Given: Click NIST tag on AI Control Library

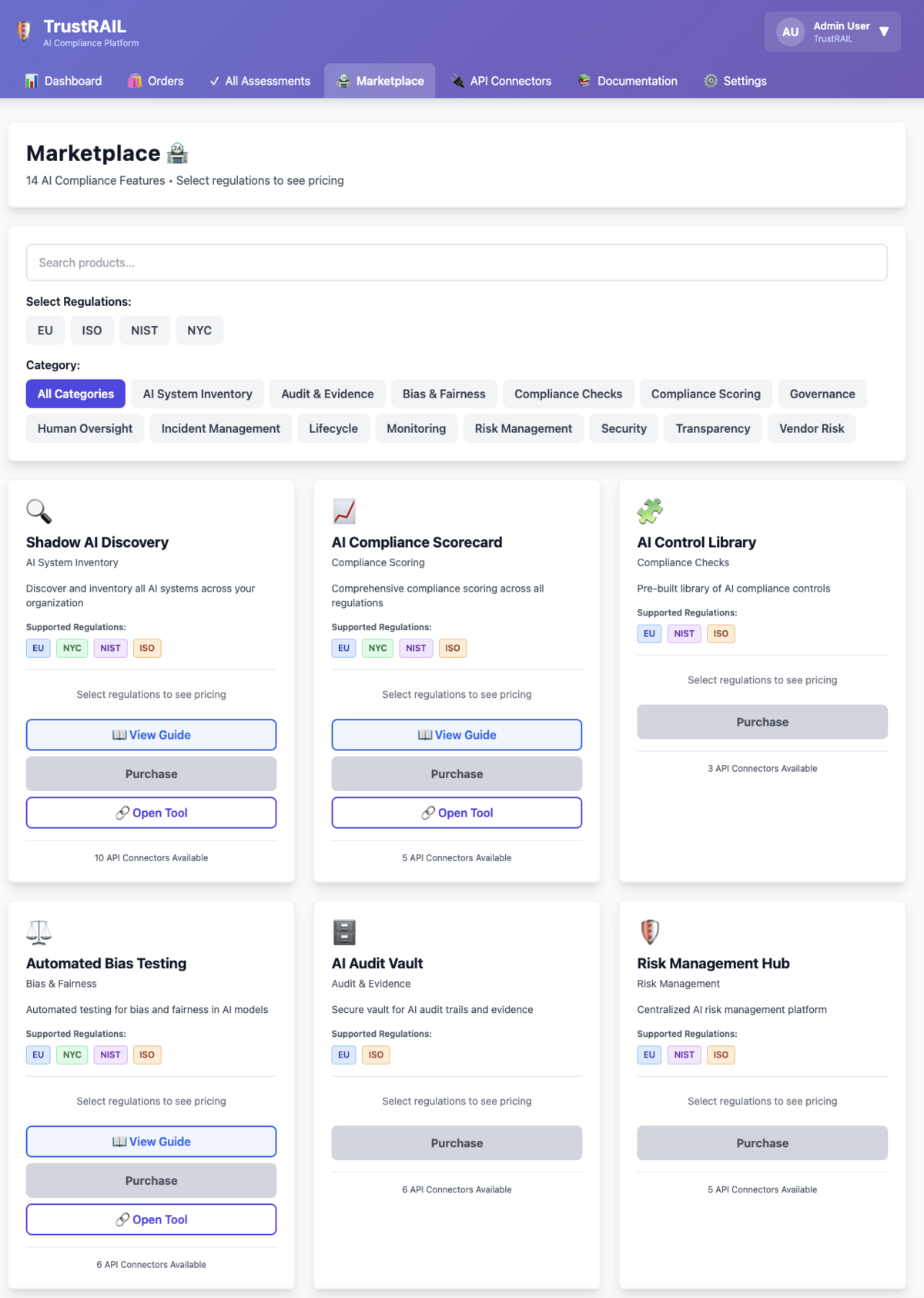Looking at the screenshot, I should click(684, 634).
